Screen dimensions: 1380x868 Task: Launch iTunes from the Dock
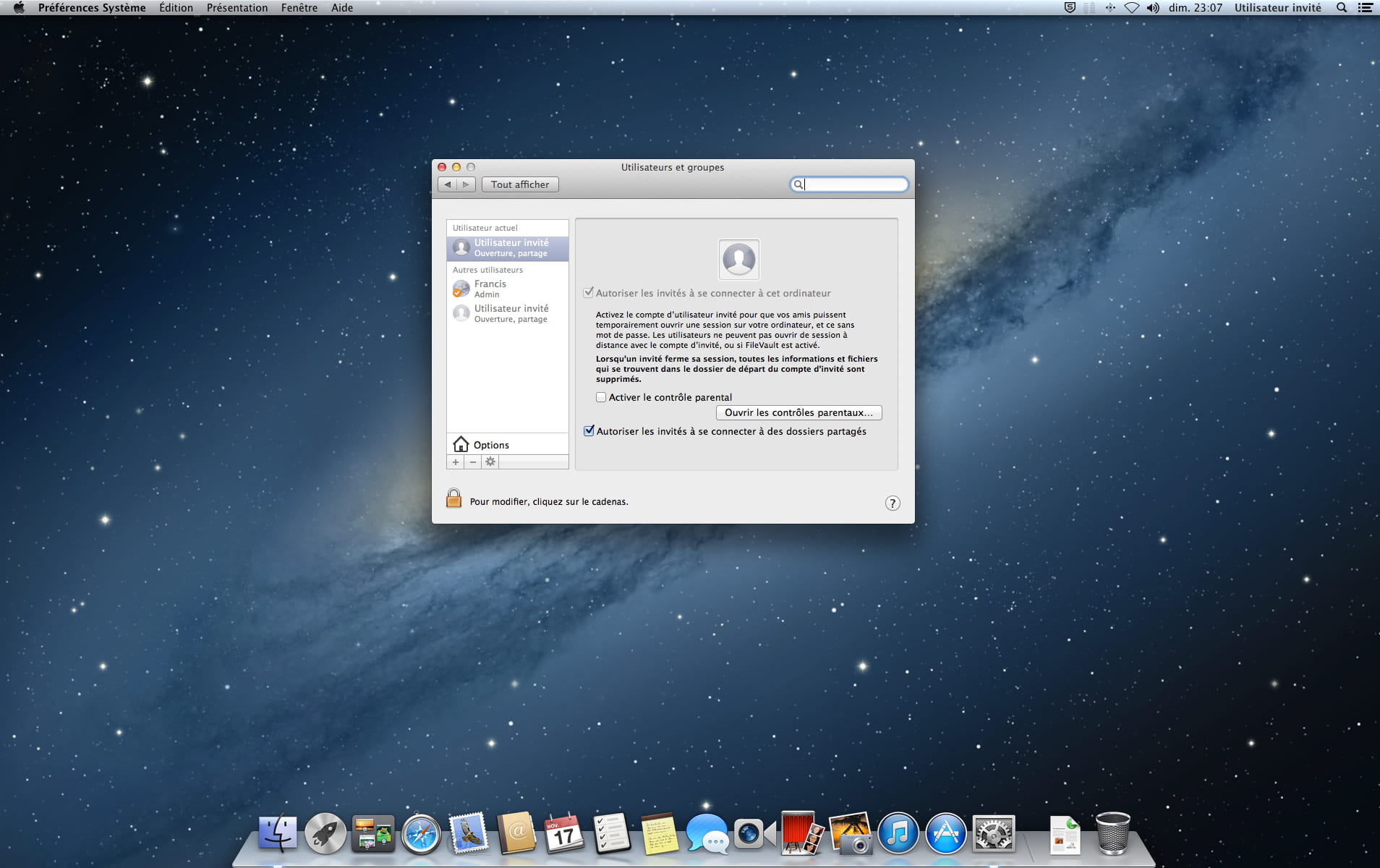[x=898, y=834]
